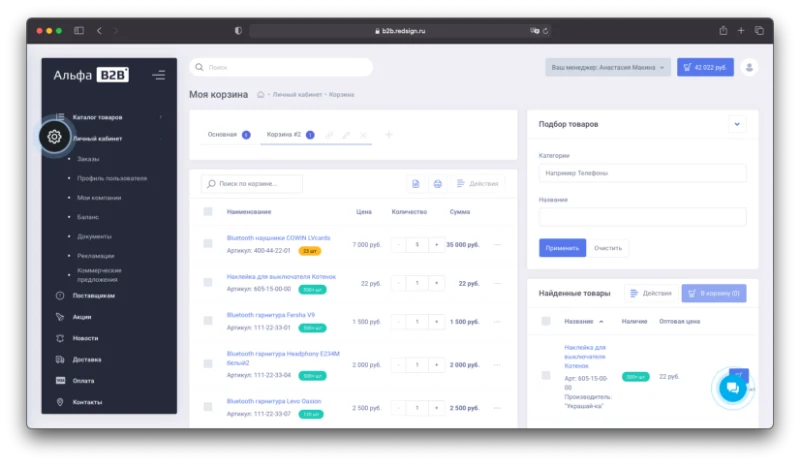Click the print cart icon
The height and width of the screenshot is (465, 800).
(437, 184)
